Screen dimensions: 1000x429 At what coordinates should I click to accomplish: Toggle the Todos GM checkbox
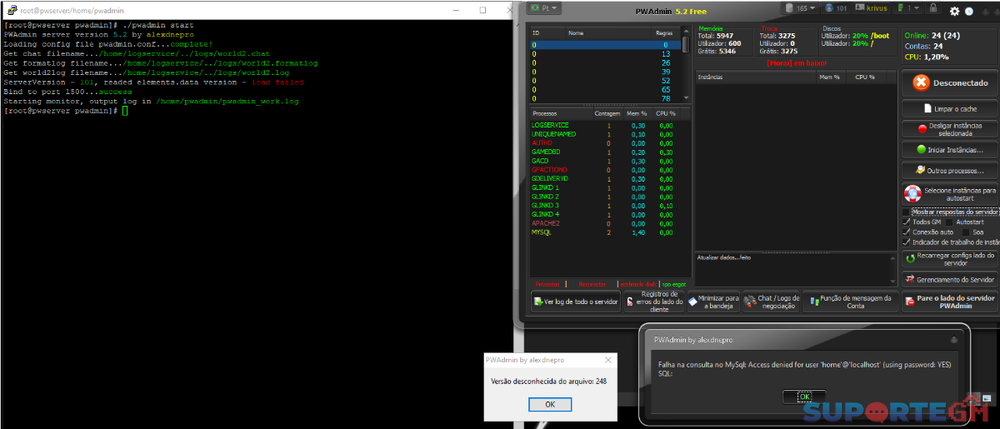(x=907, y=222)
